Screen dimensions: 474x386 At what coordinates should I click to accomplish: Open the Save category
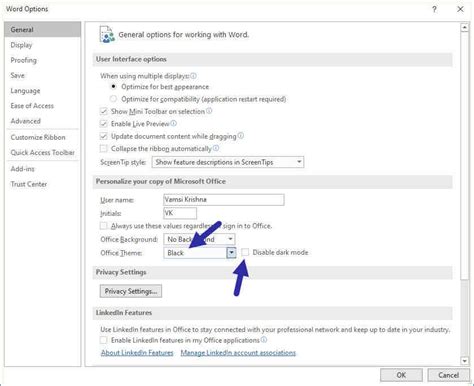pyautogui.click(x=43, y=75)
